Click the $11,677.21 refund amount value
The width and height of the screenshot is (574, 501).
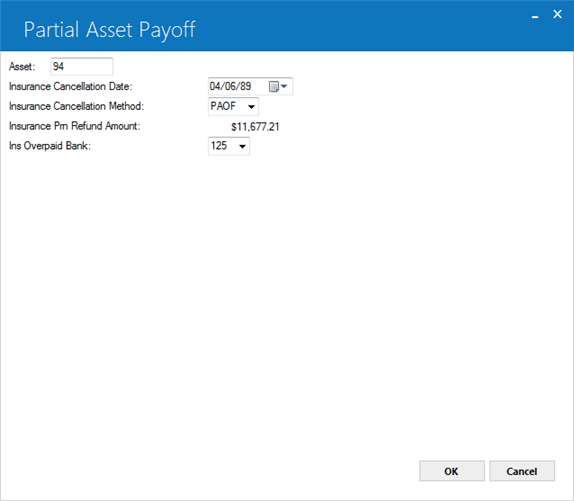point(255,127)
